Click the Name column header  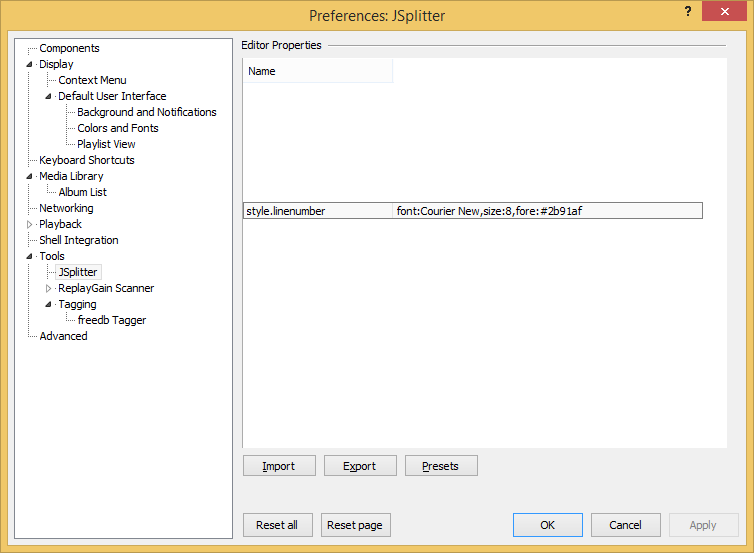[317, 71]
